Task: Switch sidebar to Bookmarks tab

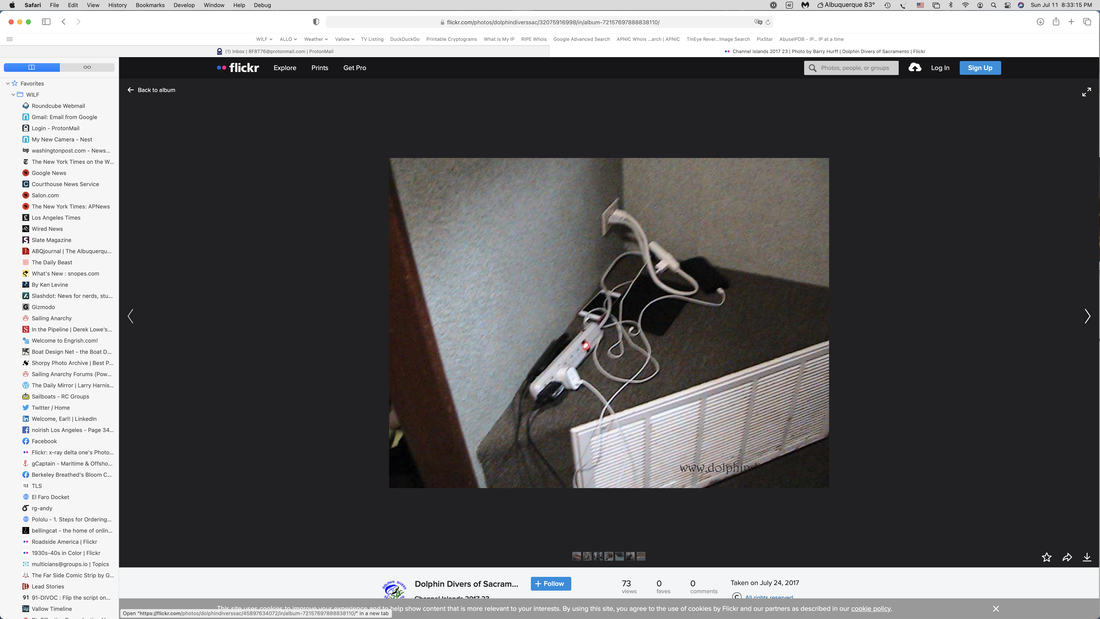Action: coord(32,67)
